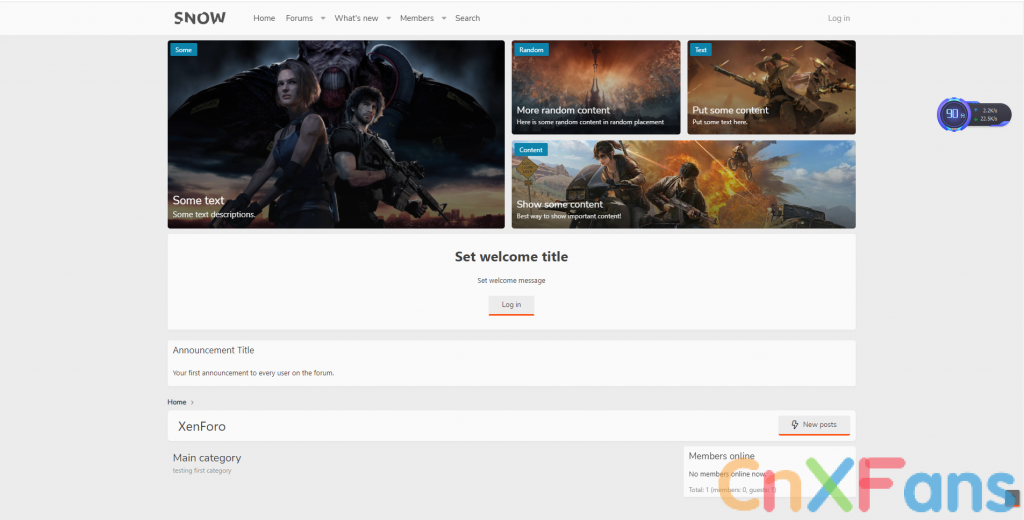
Task: Open the Forums nav item
Action: (299, 18)
